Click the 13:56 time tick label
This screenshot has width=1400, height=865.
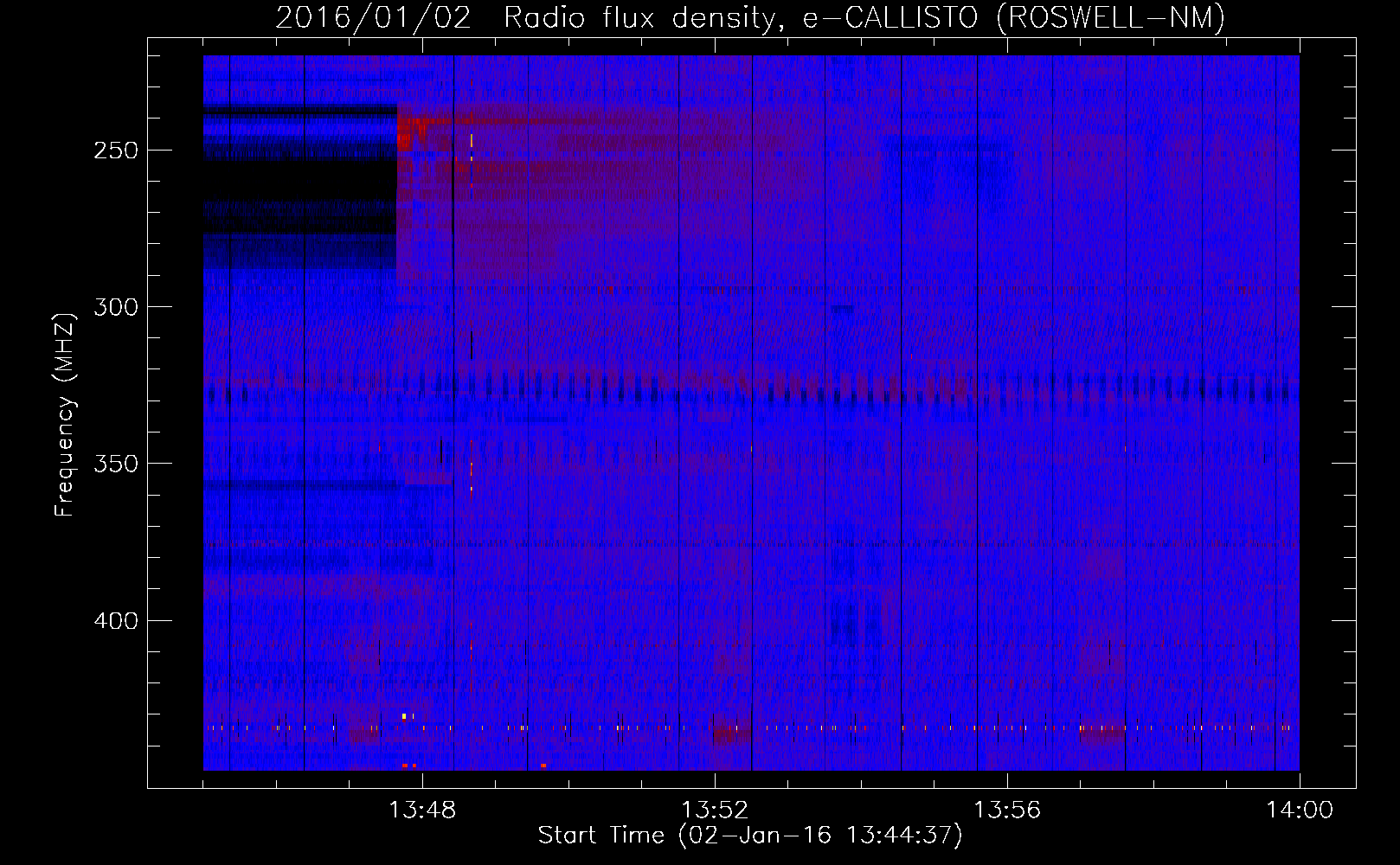pos(1007,811)
